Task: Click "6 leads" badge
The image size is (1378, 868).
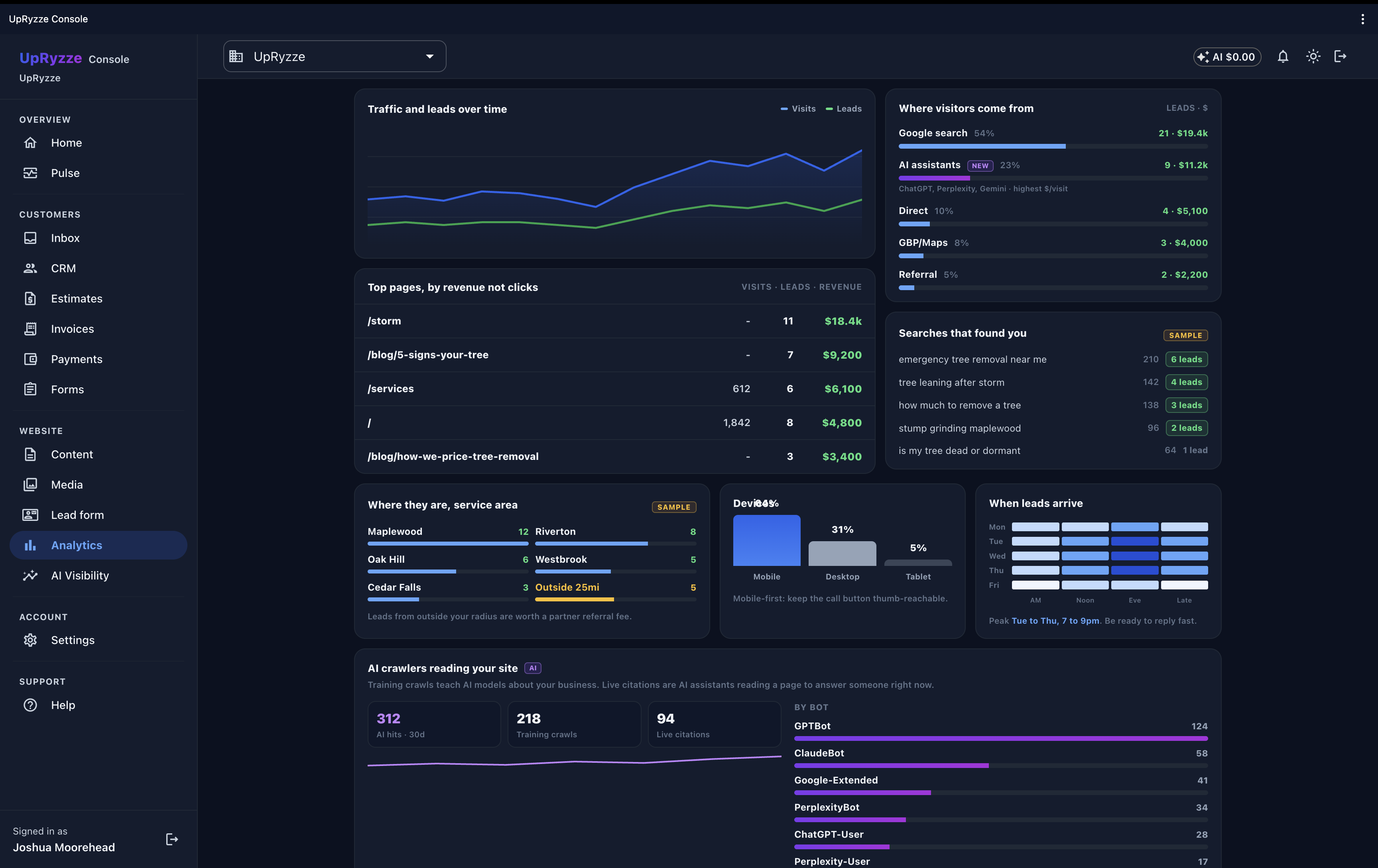Action: tap(1186, 359)
